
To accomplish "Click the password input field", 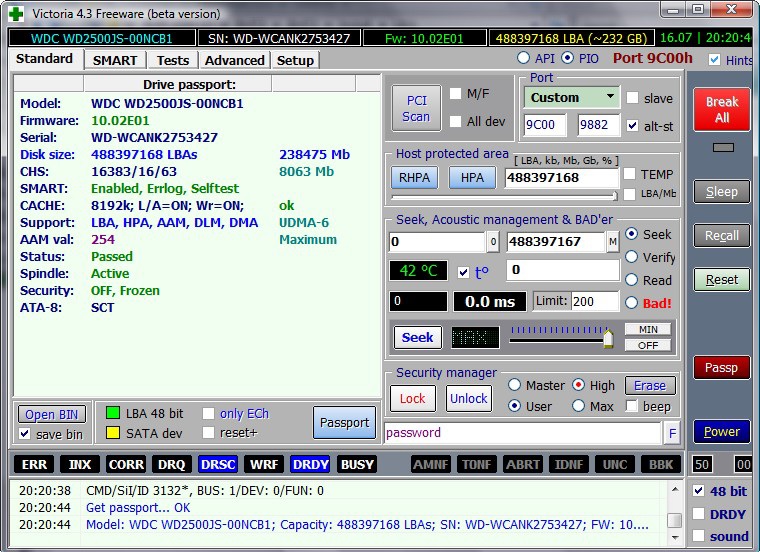I will 523,433.
